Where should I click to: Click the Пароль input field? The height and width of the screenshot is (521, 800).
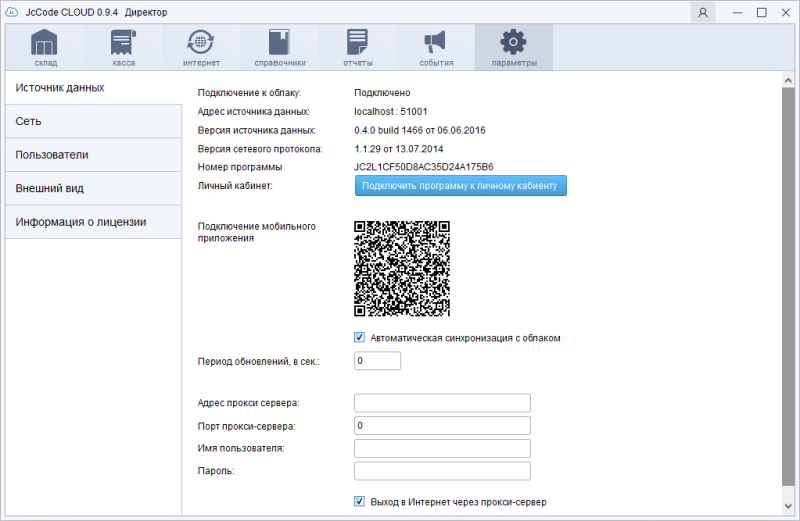[442, 471]
